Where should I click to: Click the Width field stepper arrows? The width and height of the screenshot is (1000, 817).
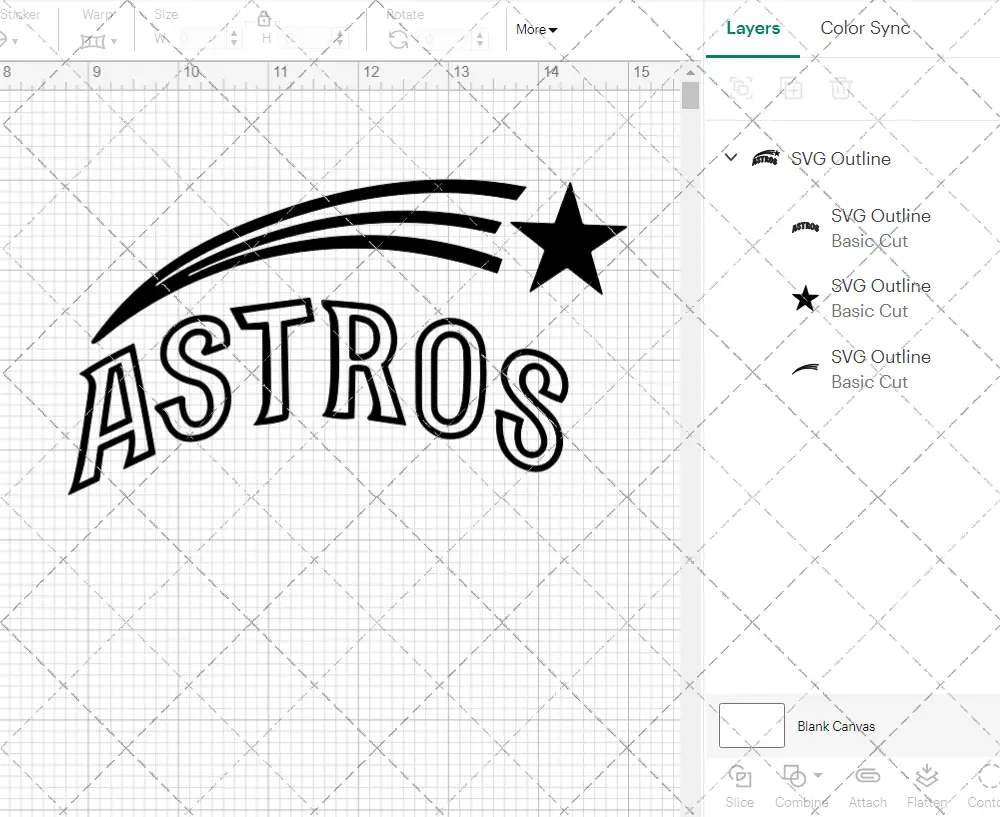(x=234, y=38)
